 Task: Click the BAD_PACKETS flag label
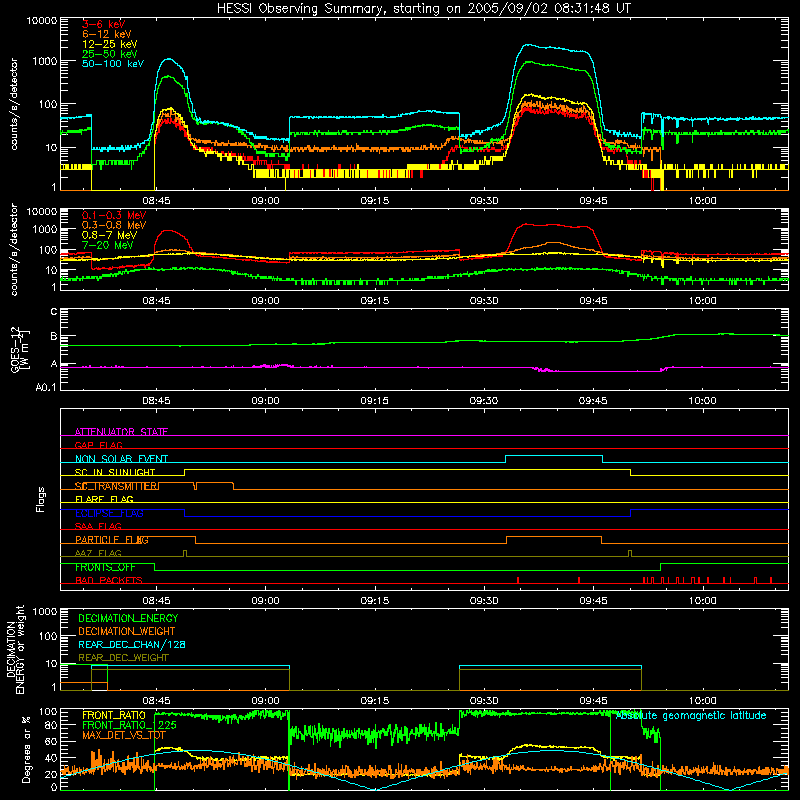pyautogui.click(x=109, y=580)
